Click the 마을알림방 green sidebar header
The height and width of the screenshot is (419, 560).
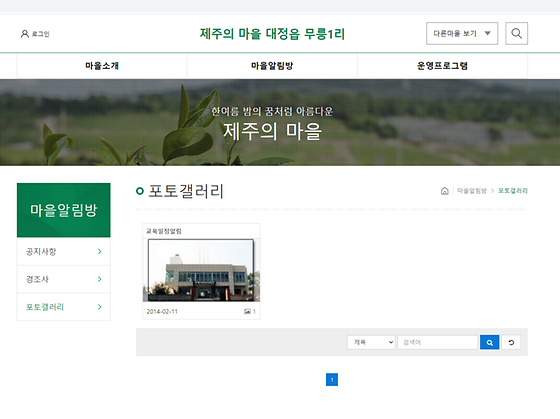click(64, 210)
